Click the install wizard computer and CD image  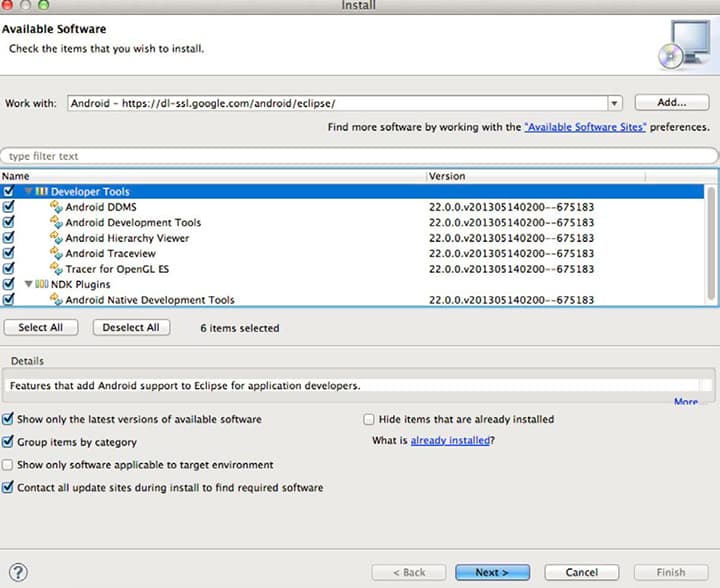[685, 45]
